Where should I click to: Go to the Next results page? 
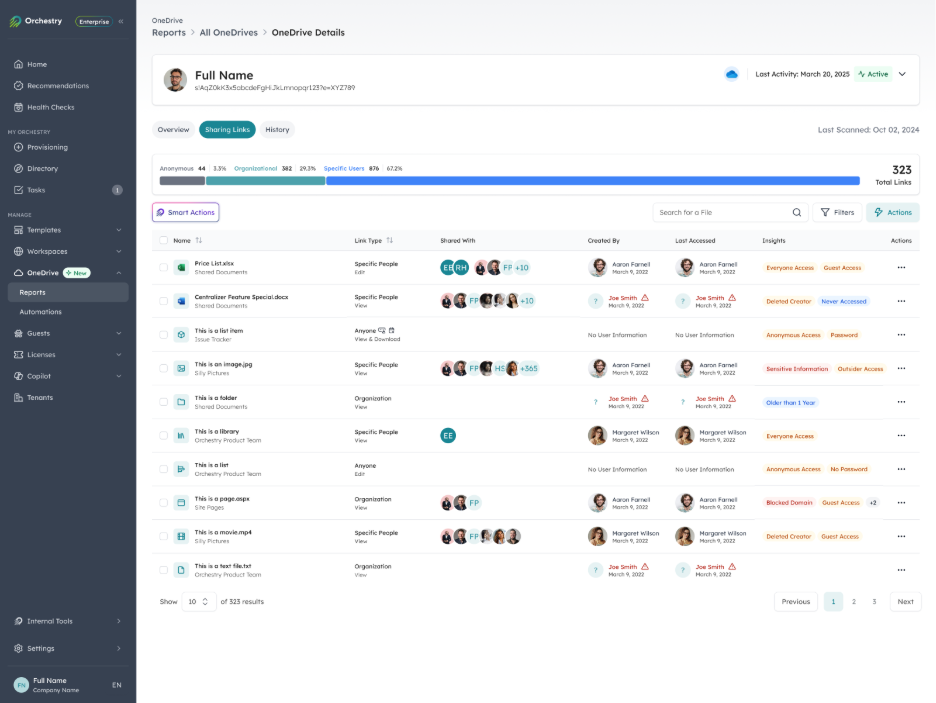coord(906,602)
